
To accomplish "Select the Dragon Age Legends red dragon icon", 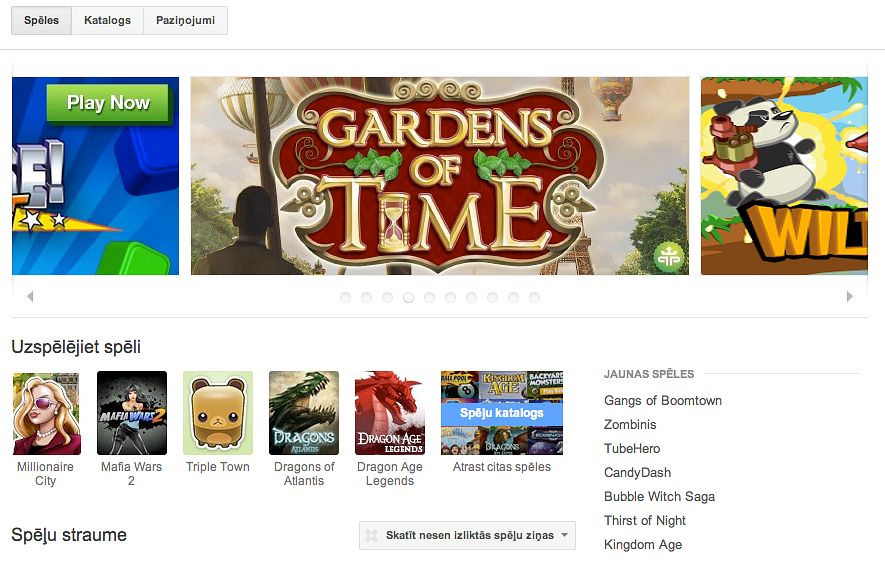I will (390, 413).
